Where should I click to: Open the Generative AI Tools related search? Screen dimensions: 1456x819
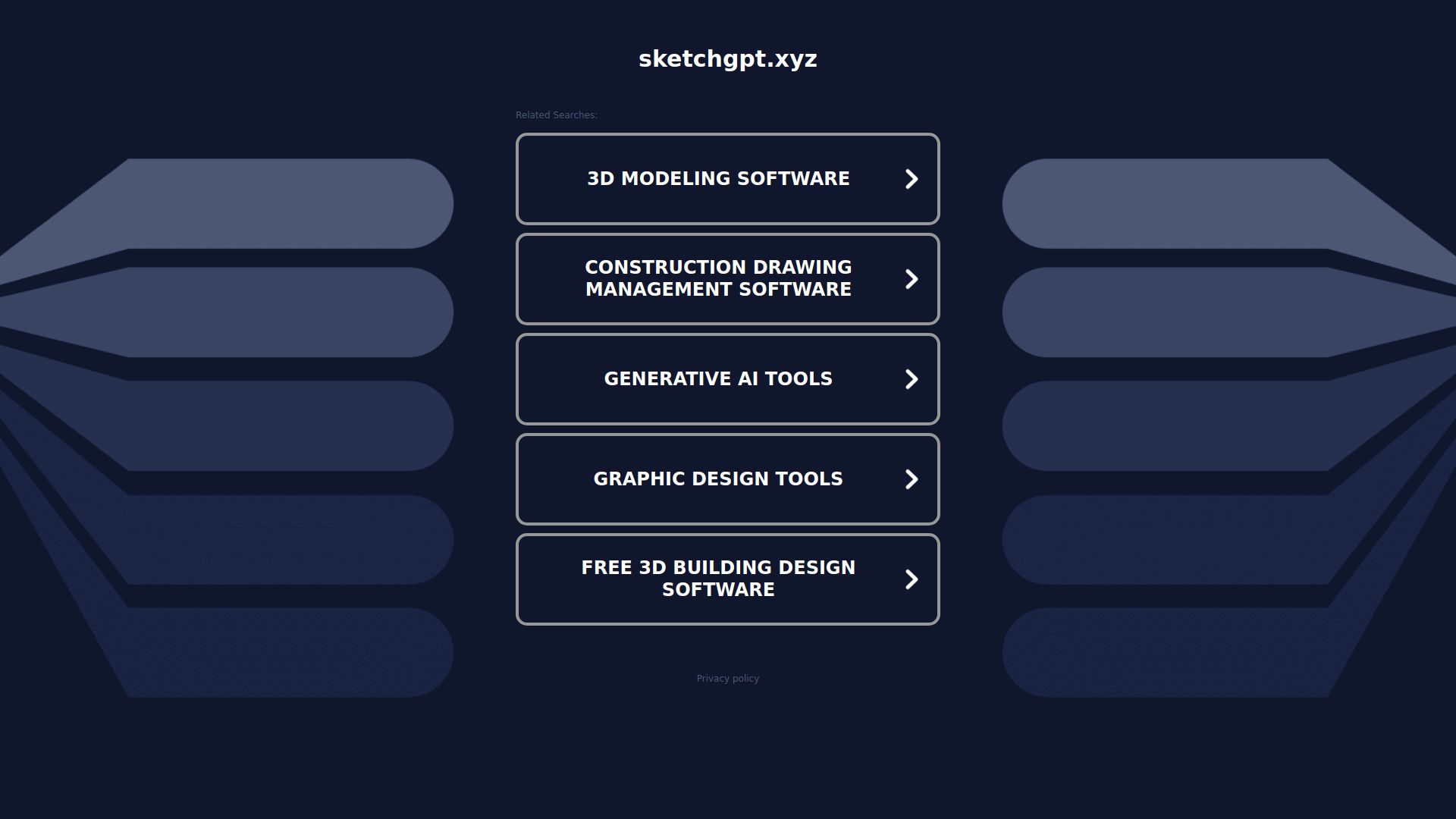click(717, 379)
